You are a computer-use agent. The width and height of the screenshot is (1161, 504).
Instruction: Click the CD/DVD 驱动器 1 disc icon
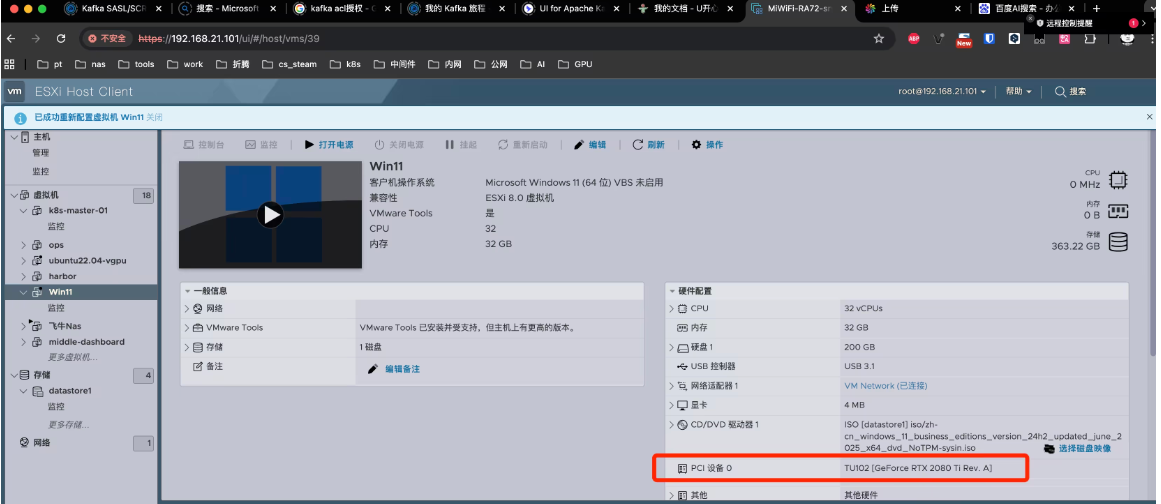pyautogui.click(x=683, y=425)
